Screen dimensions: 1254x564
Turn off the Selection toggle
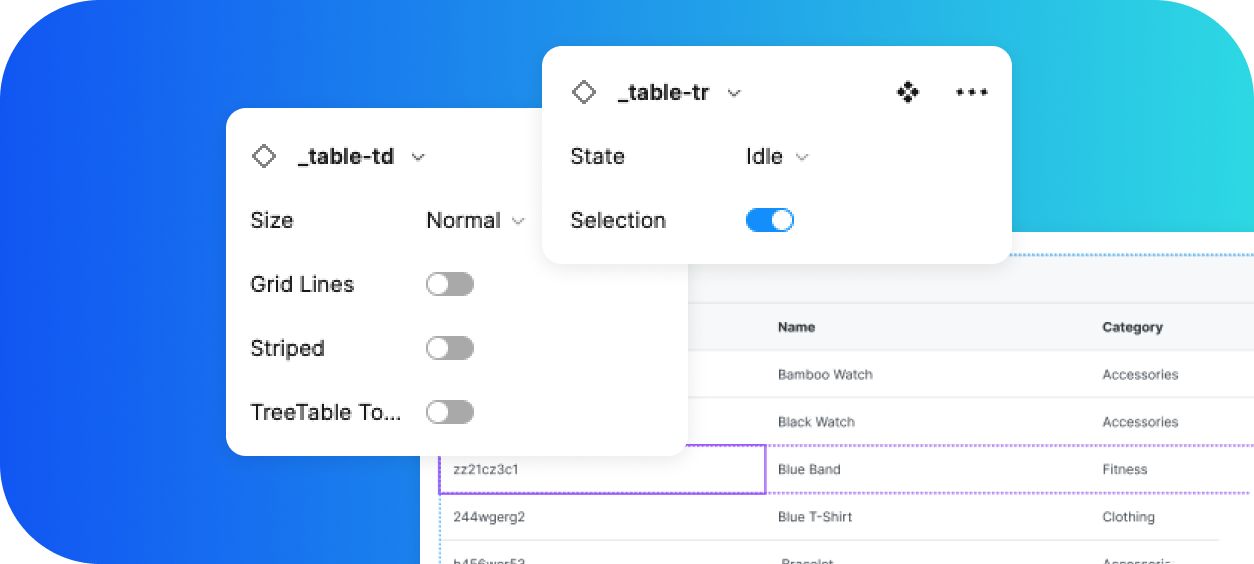[x=770, y=220]
